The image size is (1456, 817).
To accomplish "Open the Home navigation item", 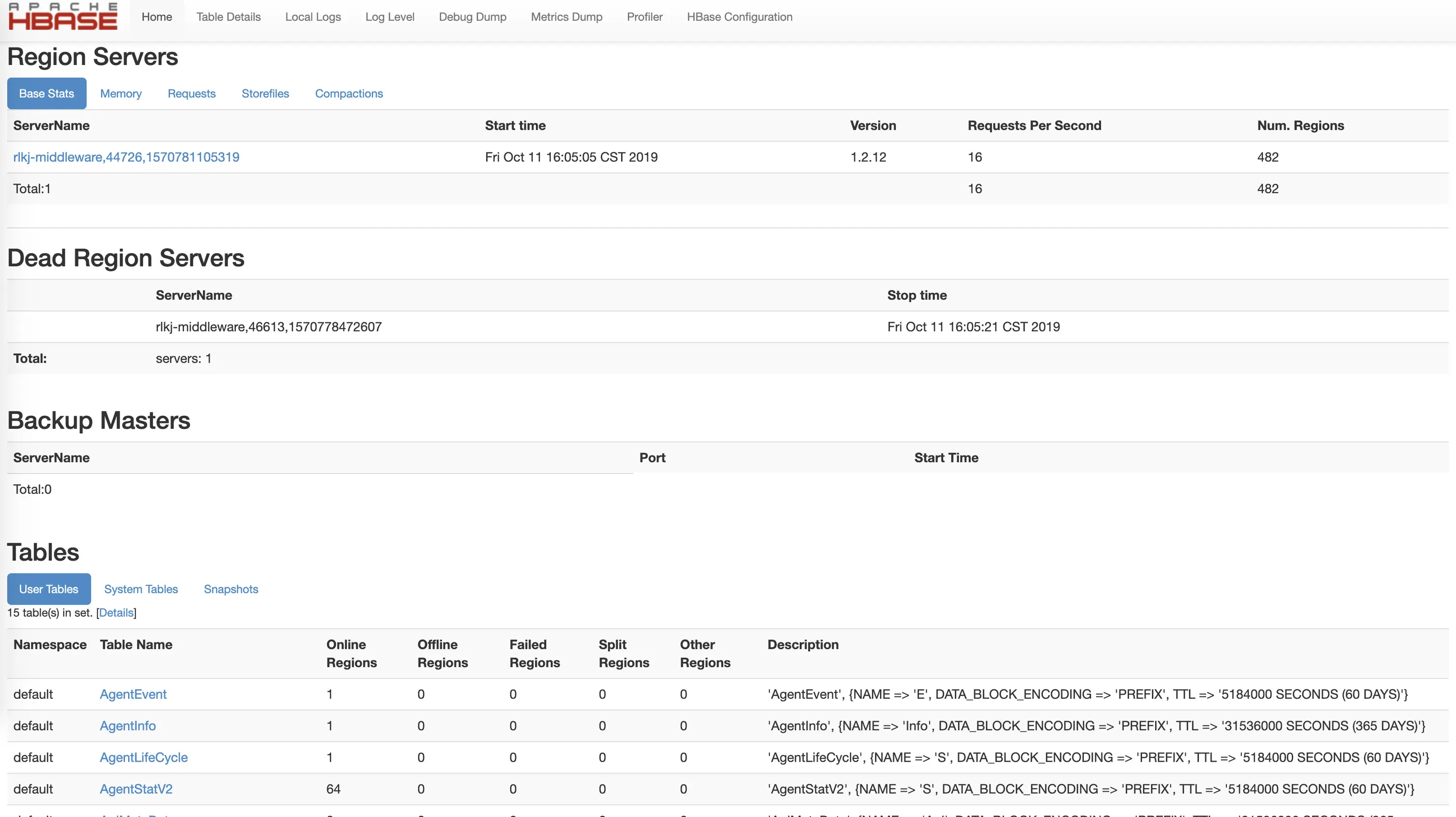I will 156,17.
